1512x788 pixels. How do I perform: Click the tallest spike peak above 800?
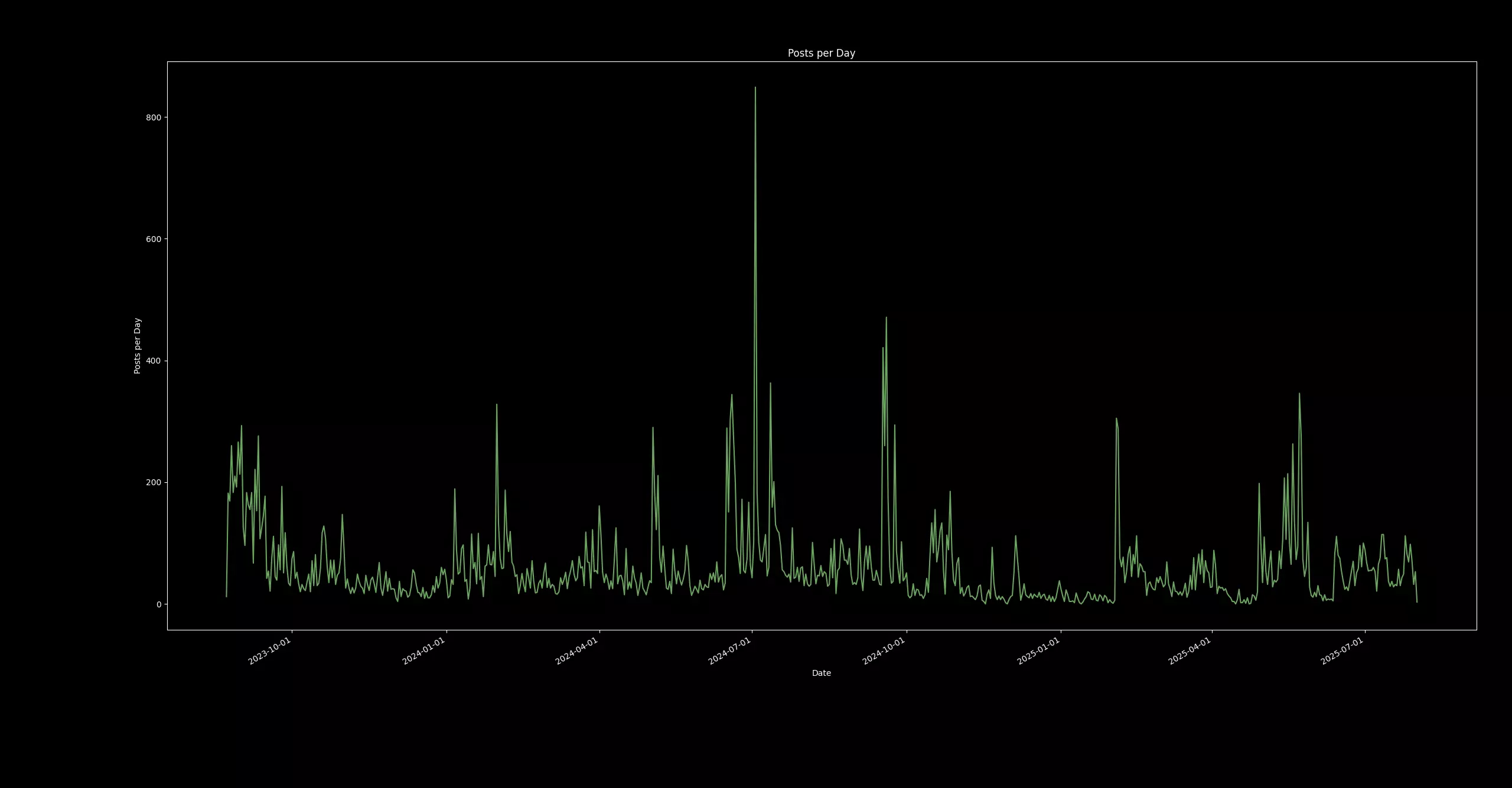pyautogui.click(x=755, y=88)
